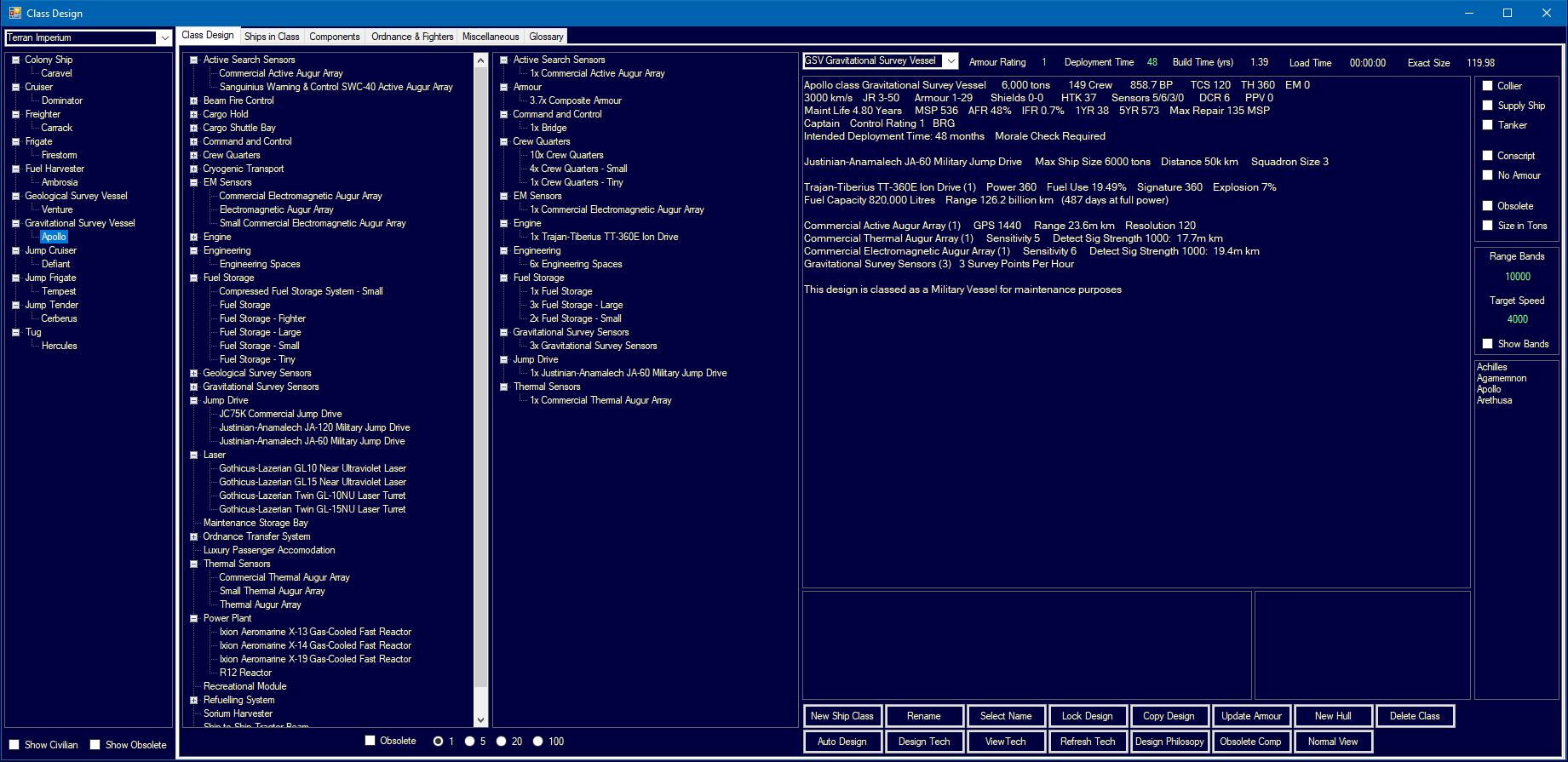Collapse the EM Sensors category in available components
1568x762 pixels.
click(194, 182)
